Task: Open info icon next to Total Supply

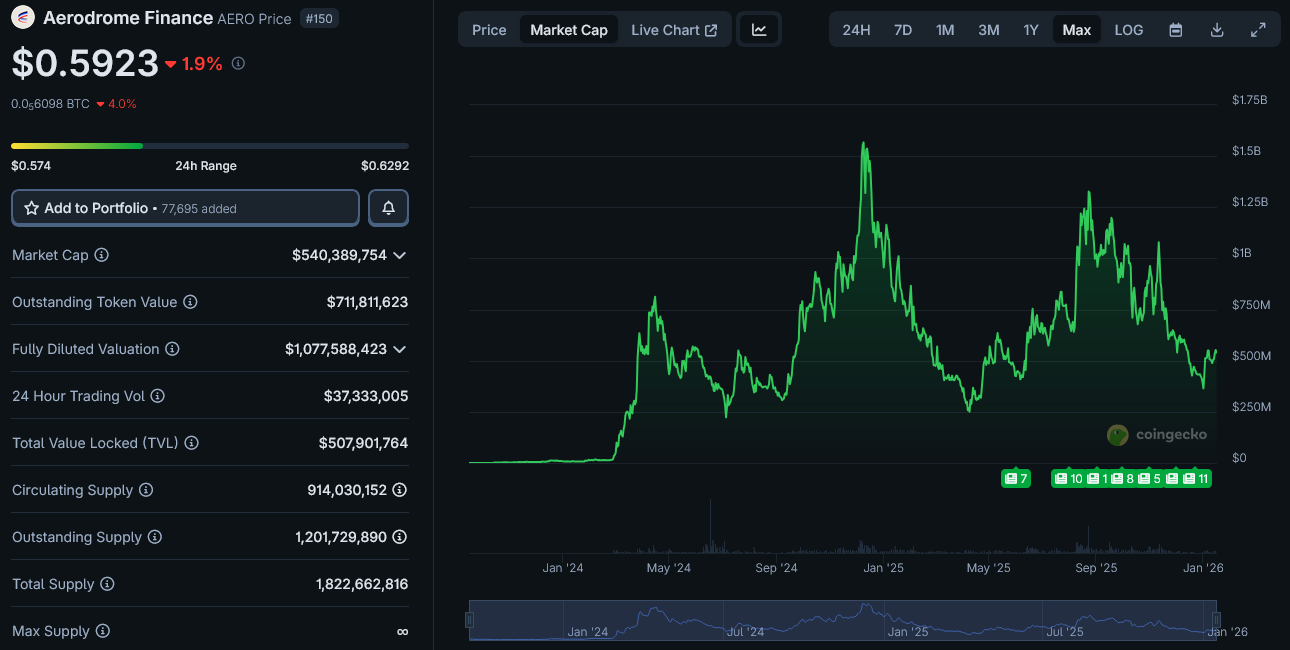Action: (107, 584)
